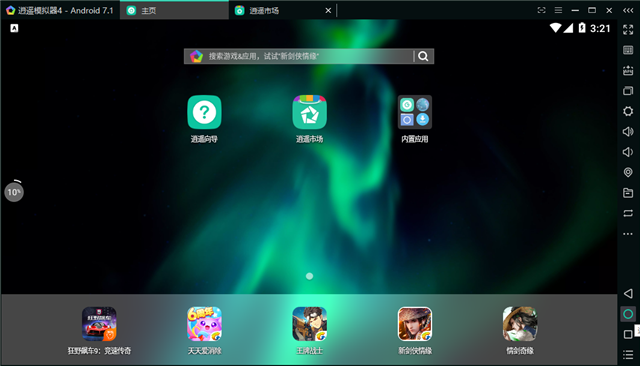The height and width of the screenshot is (366, 640).
Task: Switch to the 主页 tab
Action: click(174, 10)
